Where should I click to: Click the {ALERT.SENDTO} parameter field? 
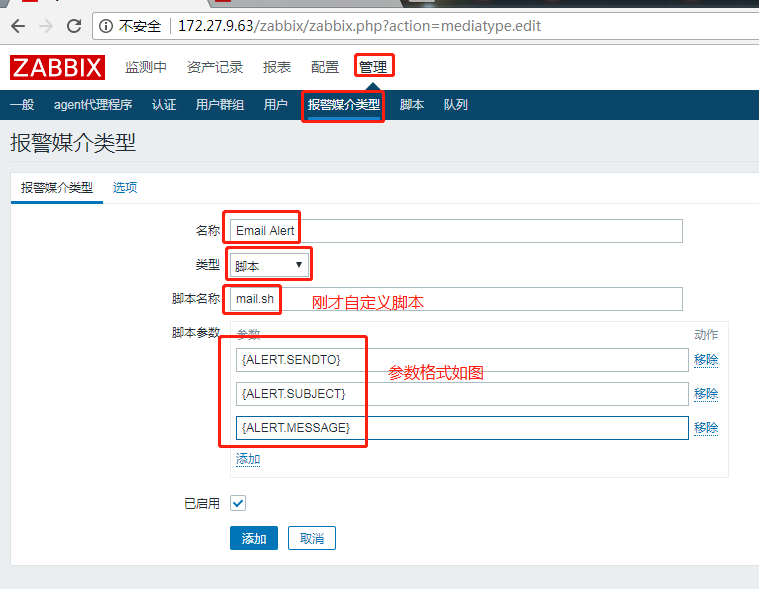[462, 360]
